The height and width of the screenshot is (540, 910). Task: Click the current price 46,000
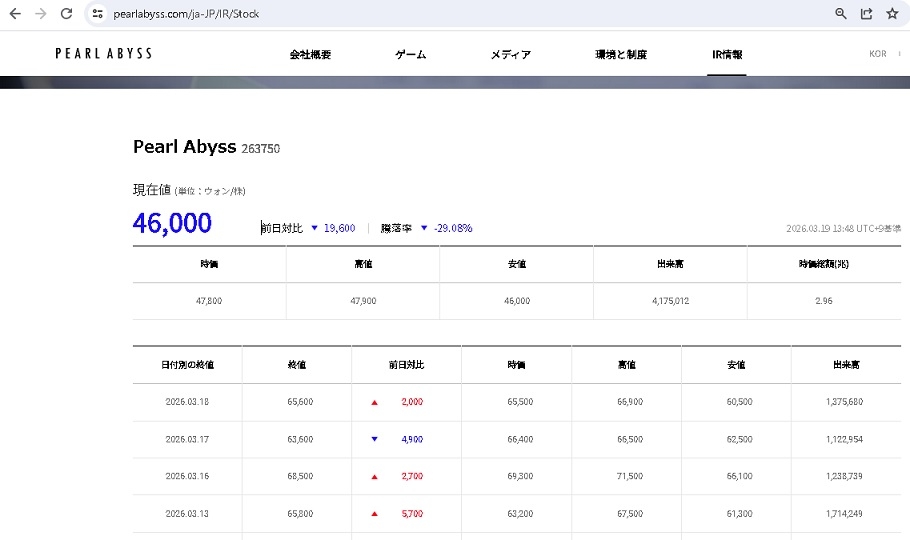[x=172, y=223]
